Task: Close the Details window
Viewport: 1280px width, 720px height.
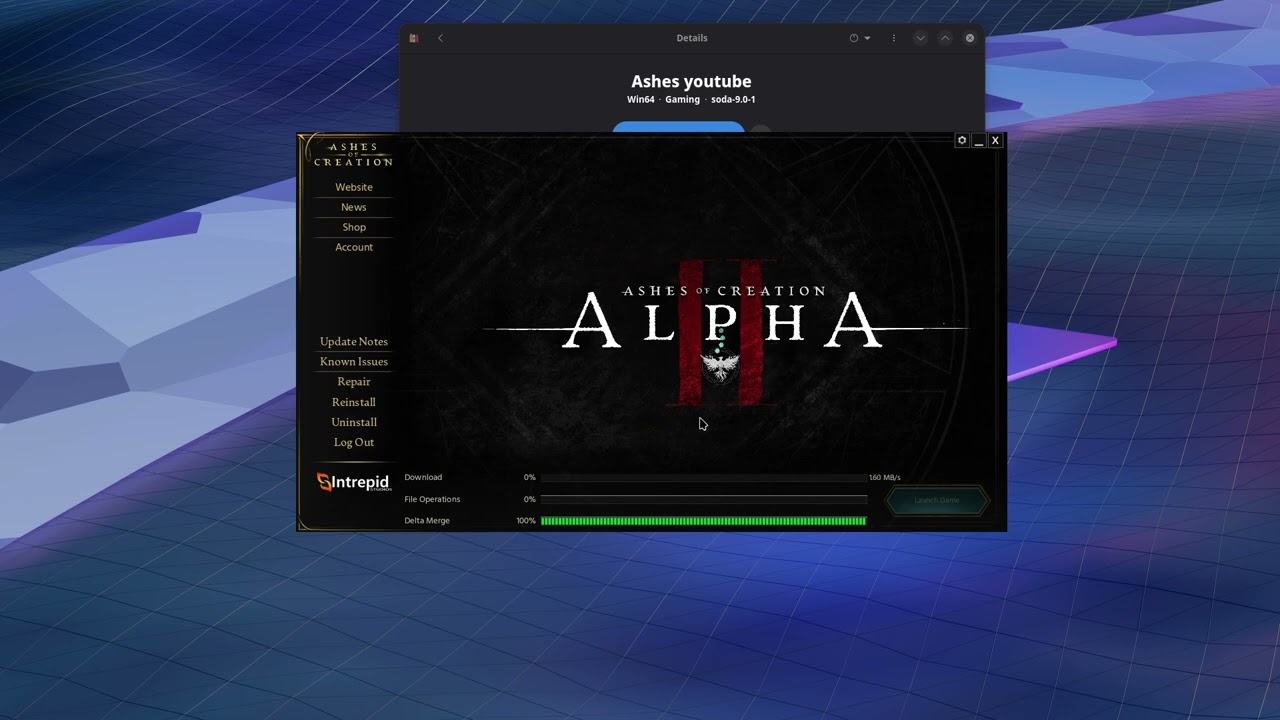Action: coord(970,38)
